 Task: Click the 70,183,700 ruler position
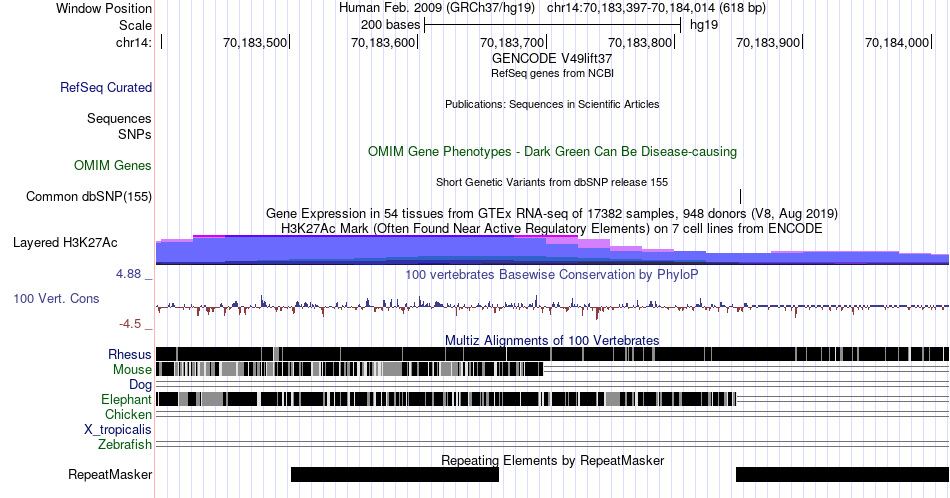click(x=512, y=42)
